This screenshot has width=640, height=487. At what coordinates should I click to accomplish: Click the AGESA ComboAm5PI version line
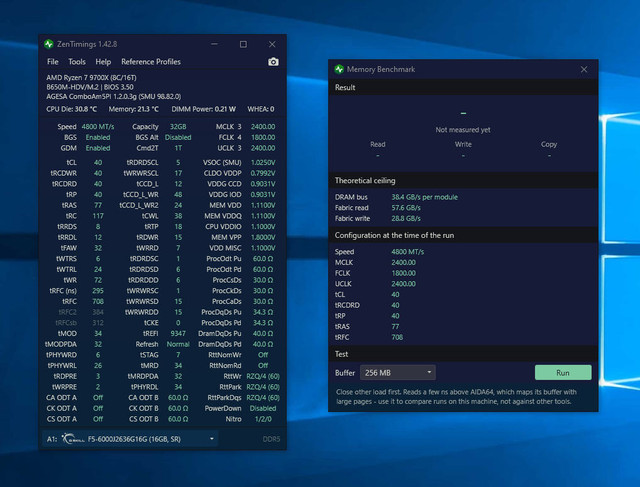tap(113, 96)
